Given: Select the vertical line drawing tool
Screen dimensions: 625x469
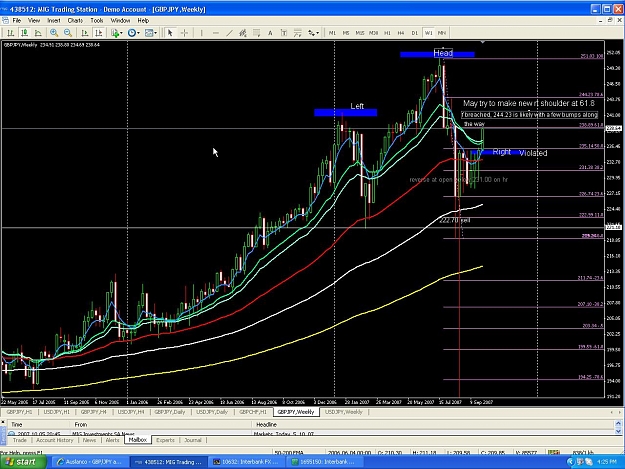Looking at the screenshot, I should pyautogui.click(x=202, y=33).
